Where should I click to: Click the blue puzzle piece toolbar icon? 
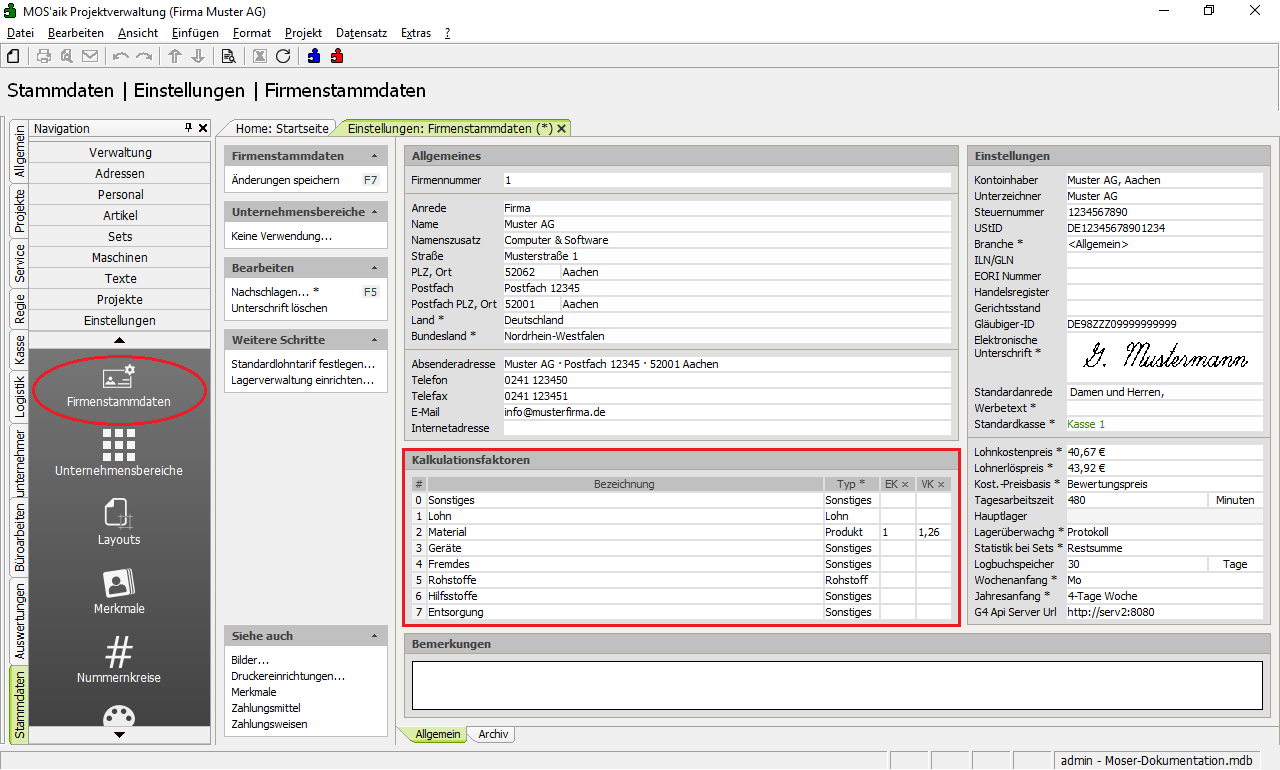[314, 56]
